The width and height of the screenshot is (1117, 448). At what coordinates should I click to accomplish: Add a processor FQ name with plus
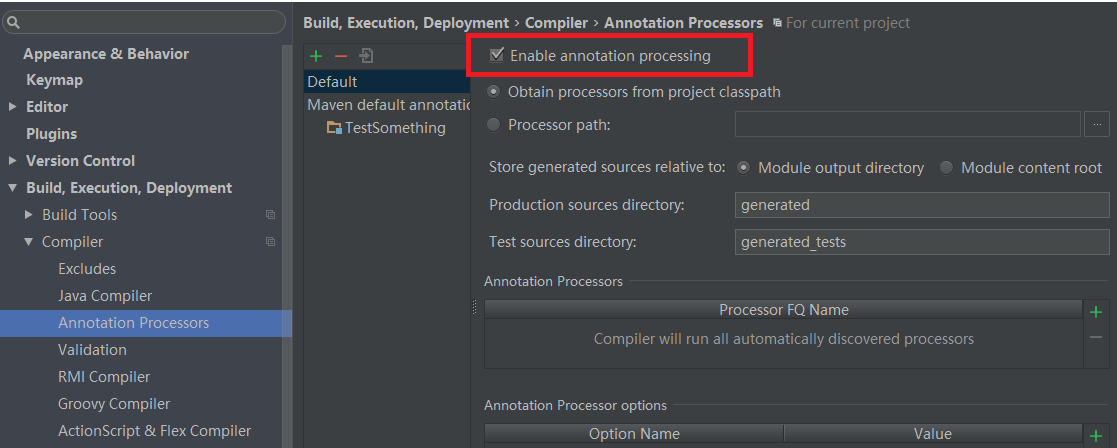click(x=1096, y=312)
